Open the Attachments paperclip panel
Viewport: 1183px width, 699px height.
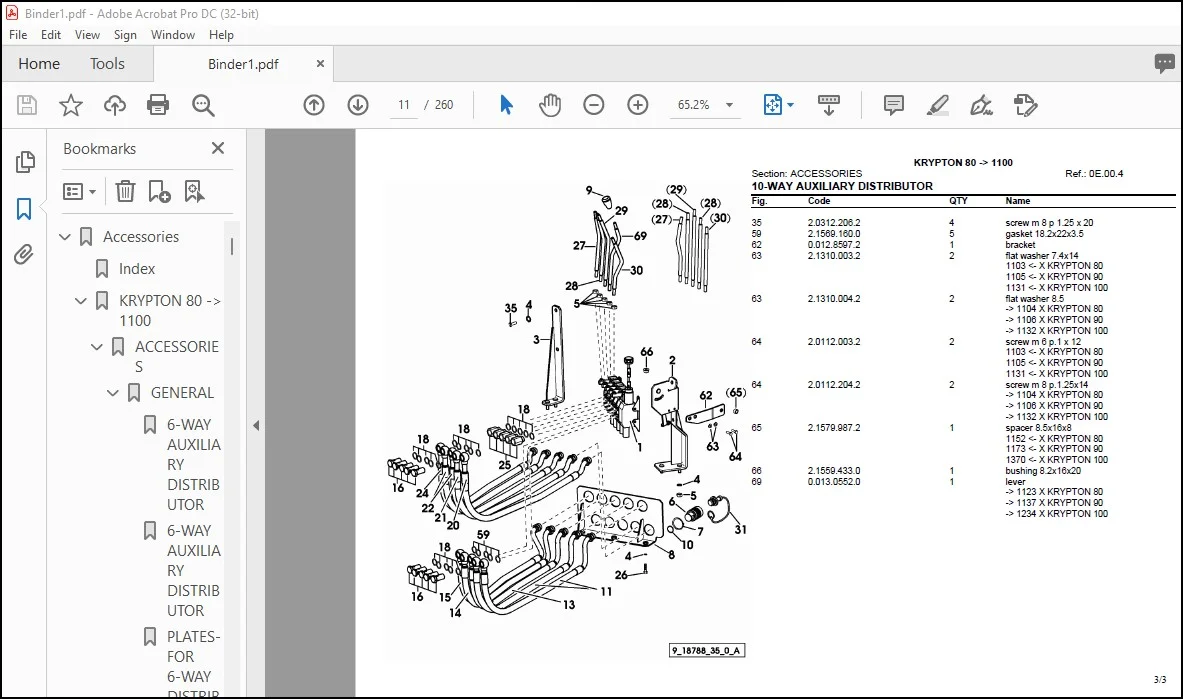pyautogui.click(x=23, y=254)
